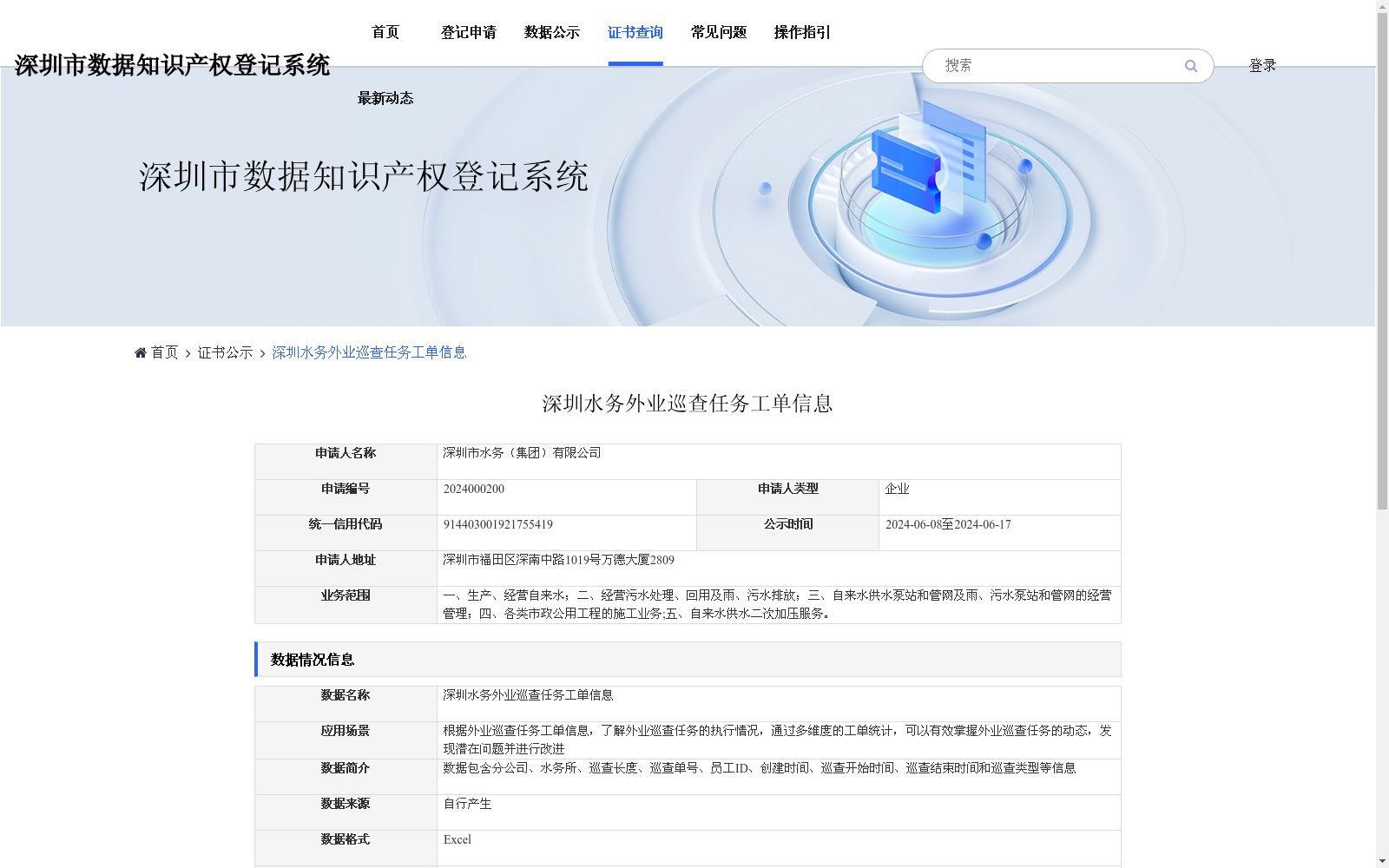The image size is (1389, 868).
Task: Click the page heading 深圳水务外业巡查任务工单信息
Action: coord(688,404)
